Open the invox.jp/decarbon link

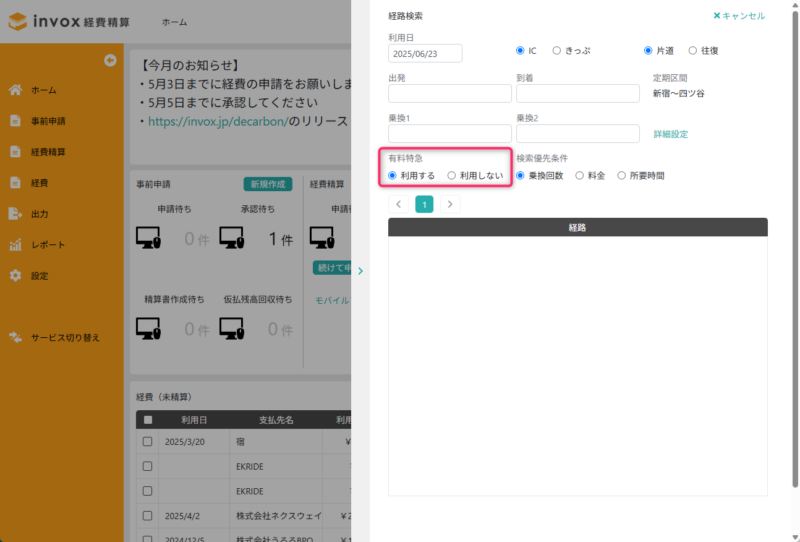218,121
